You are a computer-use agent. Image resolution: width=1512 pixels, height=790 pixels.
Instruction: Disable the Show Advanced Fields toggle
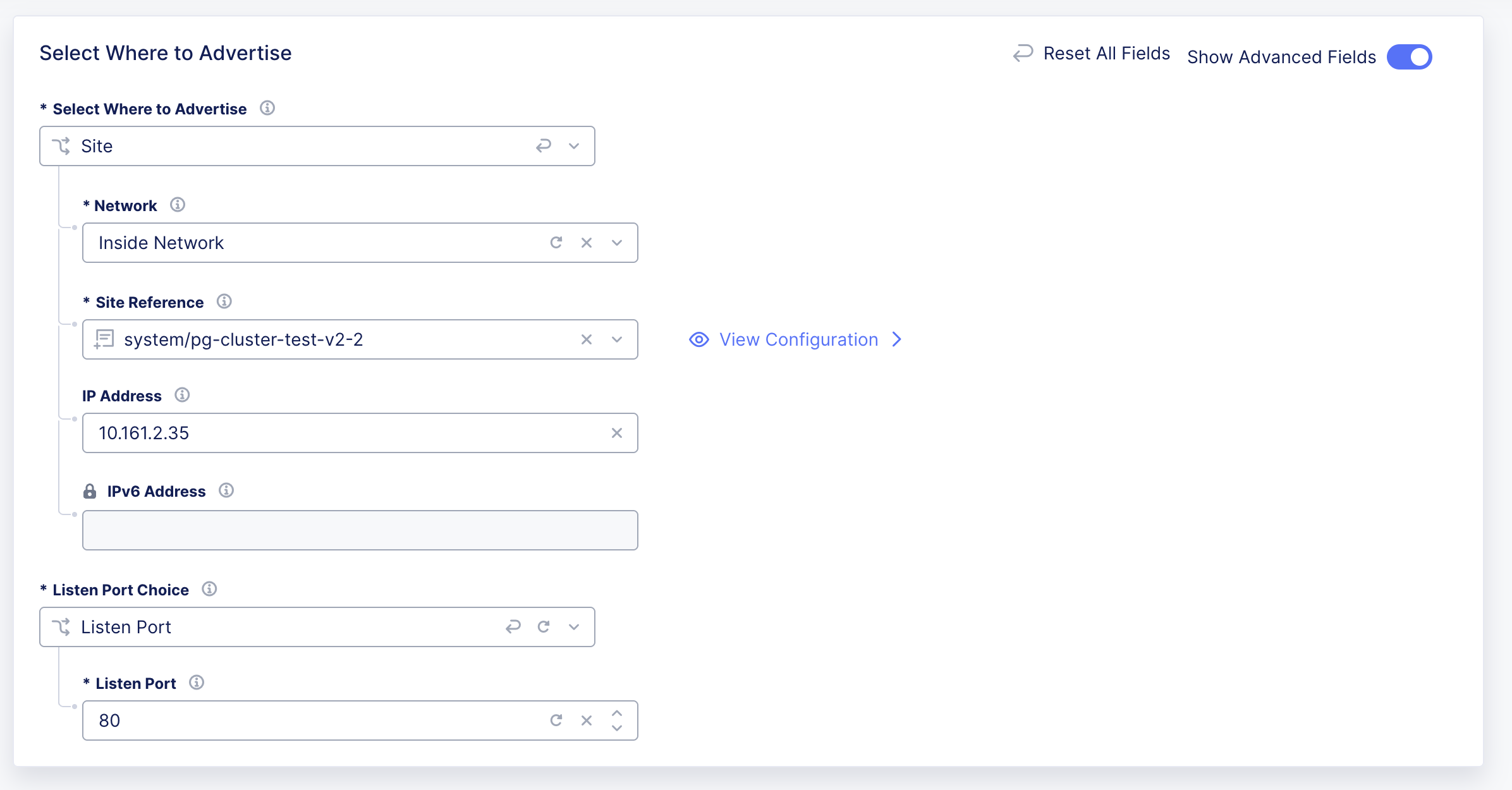click(x=1410, y=56)
